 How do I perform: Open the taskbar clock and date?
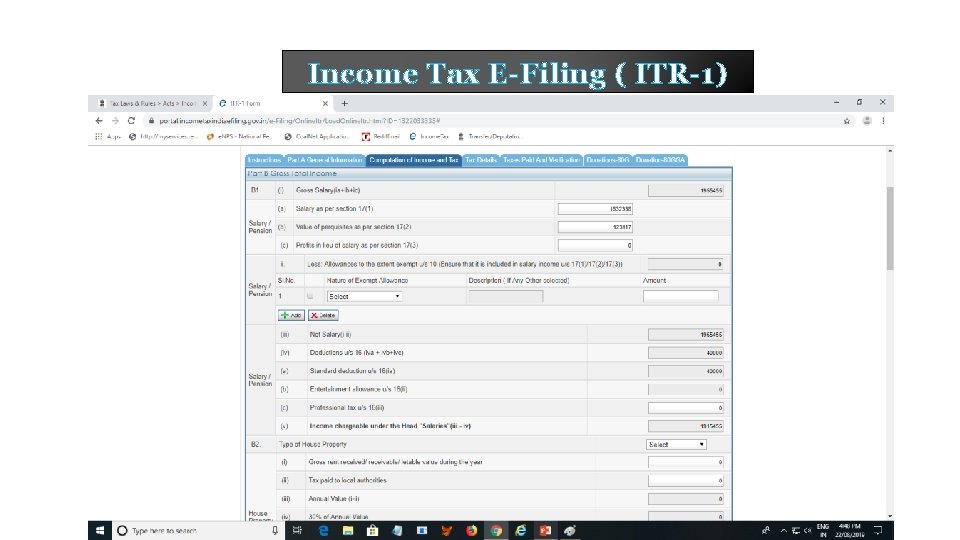click(x=850, y=531)
